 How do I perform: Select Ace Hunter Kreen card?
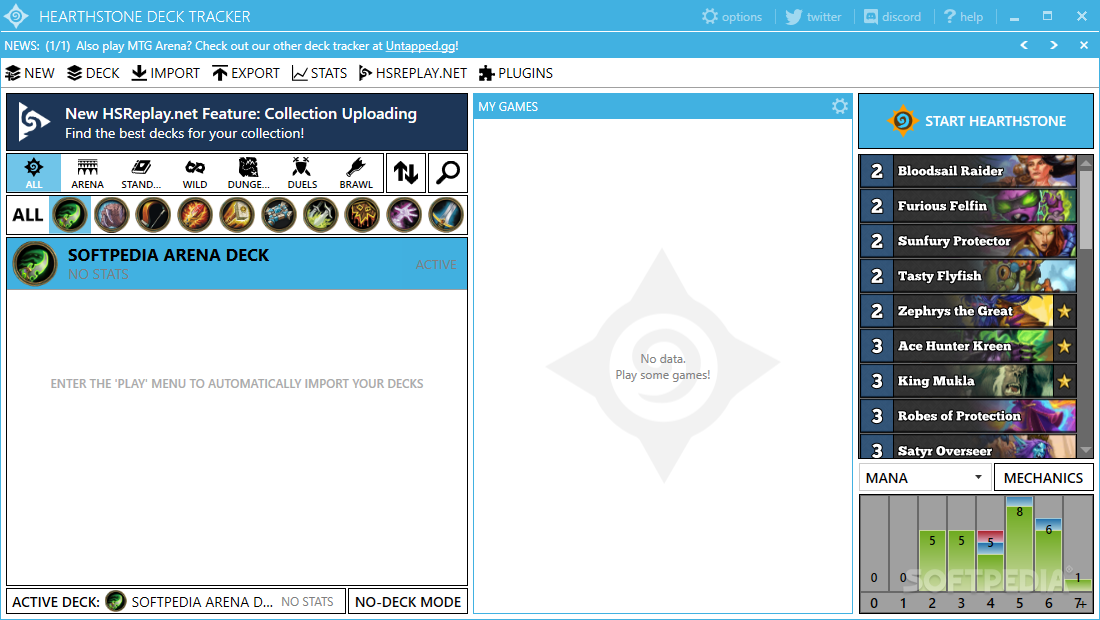pos(968,346)
